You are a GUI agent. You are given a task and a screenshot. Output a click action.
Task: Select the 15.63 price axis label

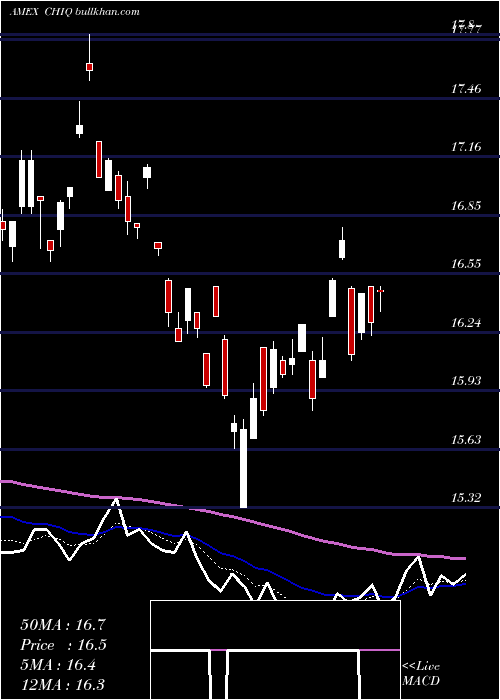pos(466,440)
